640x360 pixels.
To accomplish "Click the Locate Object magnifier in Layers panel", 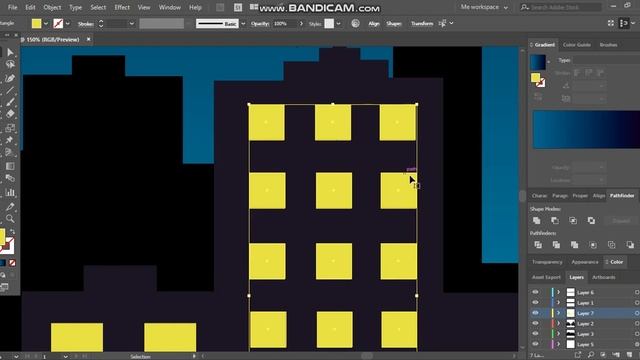I will click(591, 355).
